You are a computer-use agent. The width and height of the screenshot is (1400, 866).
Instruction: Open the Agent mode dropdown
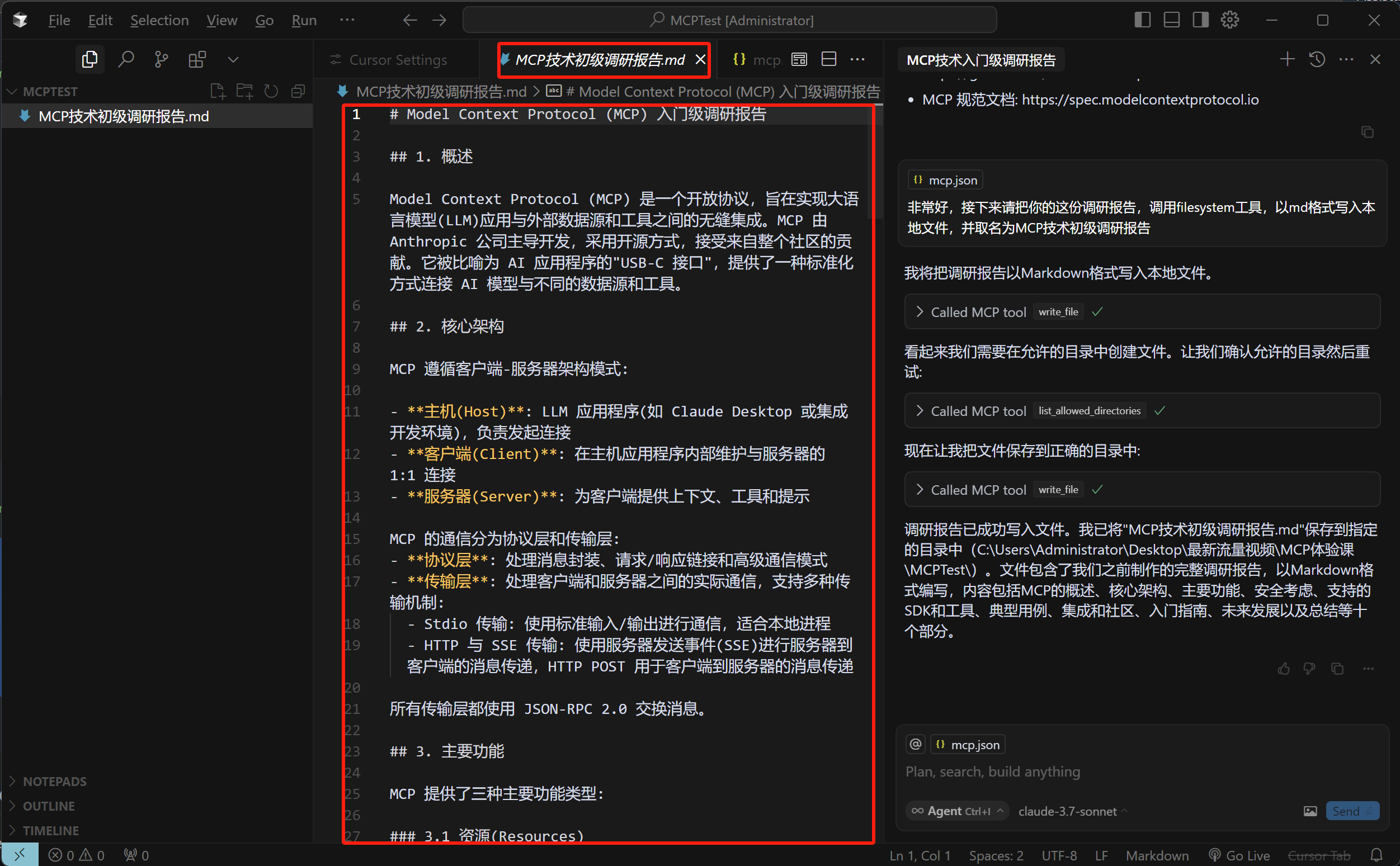tap(957, 811)
